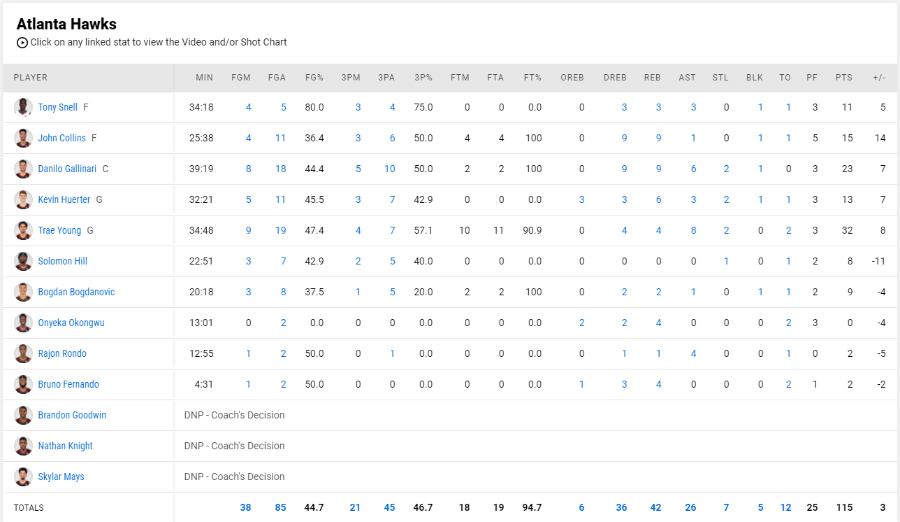View team total 85 field goal attempts
The width and height of the screenshot is (900, 522).
(280, 508)
